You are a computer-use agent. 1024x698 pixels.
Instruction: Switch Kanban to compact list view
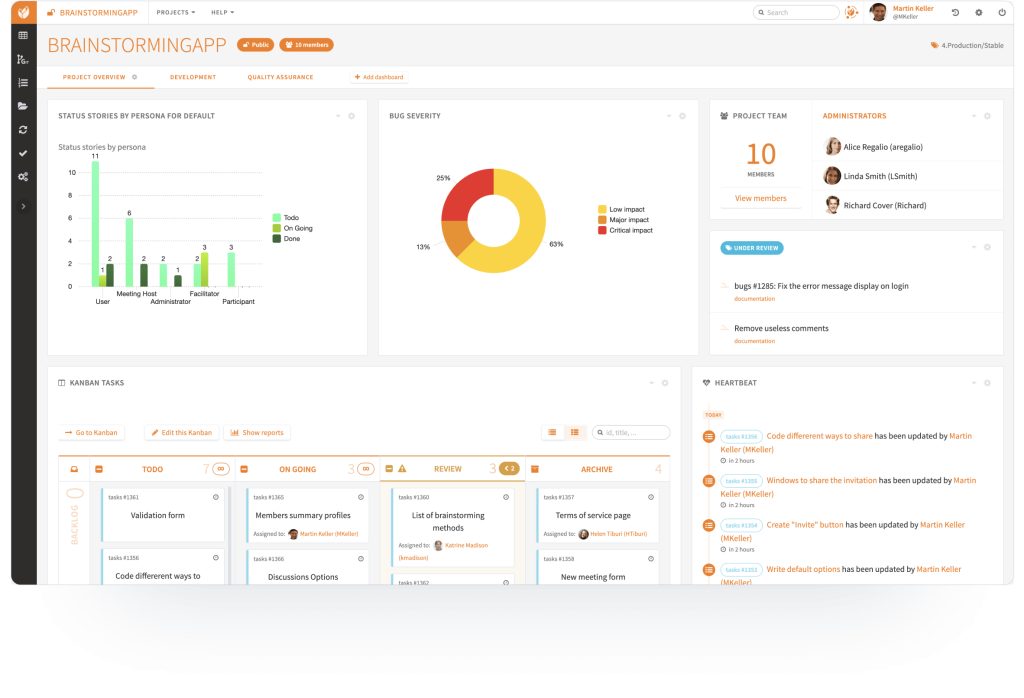[553, 432]
